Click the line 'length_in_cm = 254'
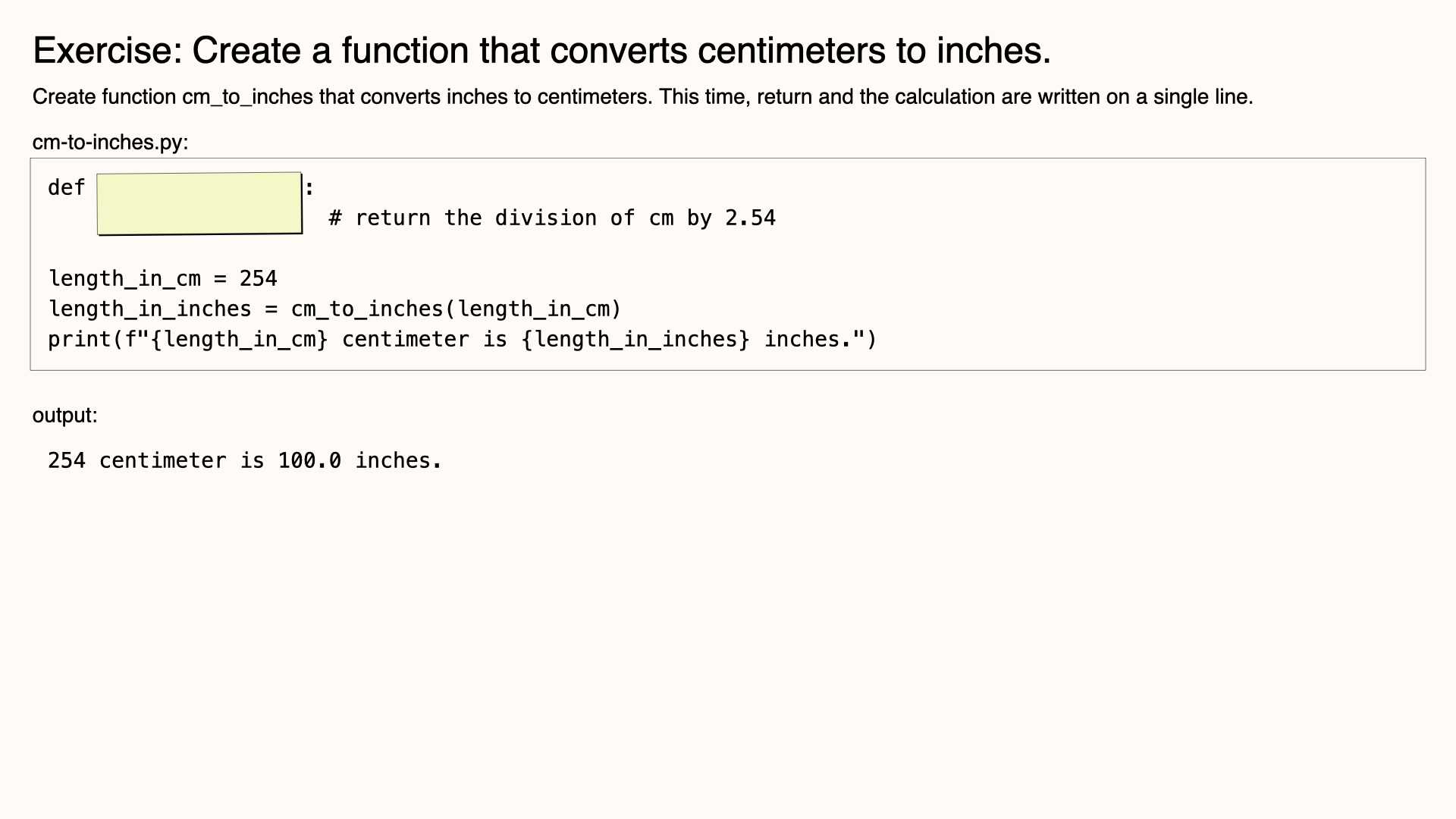 (163, 278)
